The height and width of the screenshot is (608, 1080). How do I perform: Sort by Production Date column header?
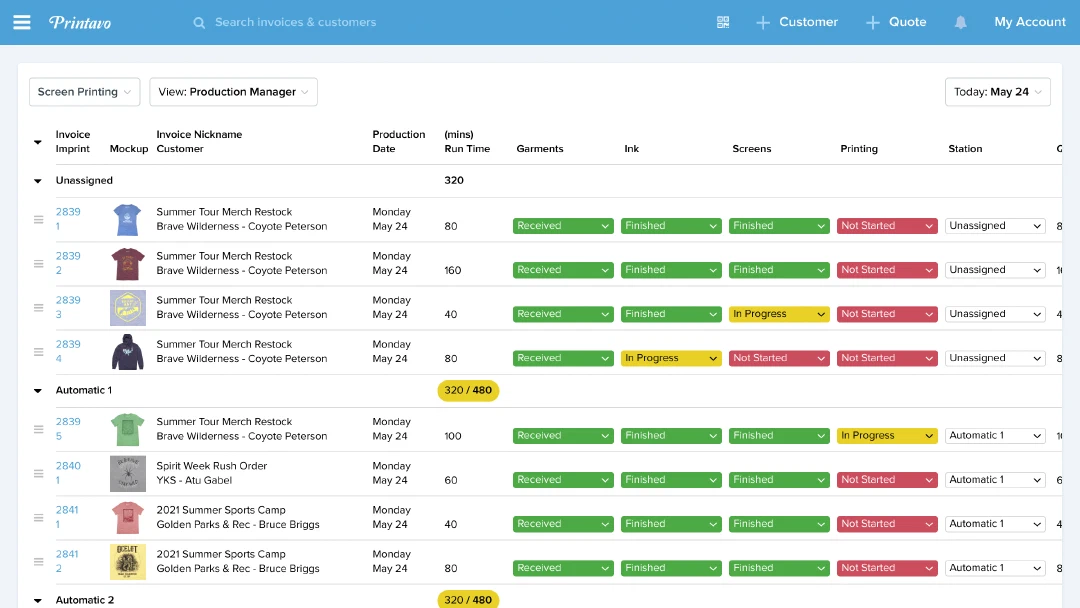[399, 141]
